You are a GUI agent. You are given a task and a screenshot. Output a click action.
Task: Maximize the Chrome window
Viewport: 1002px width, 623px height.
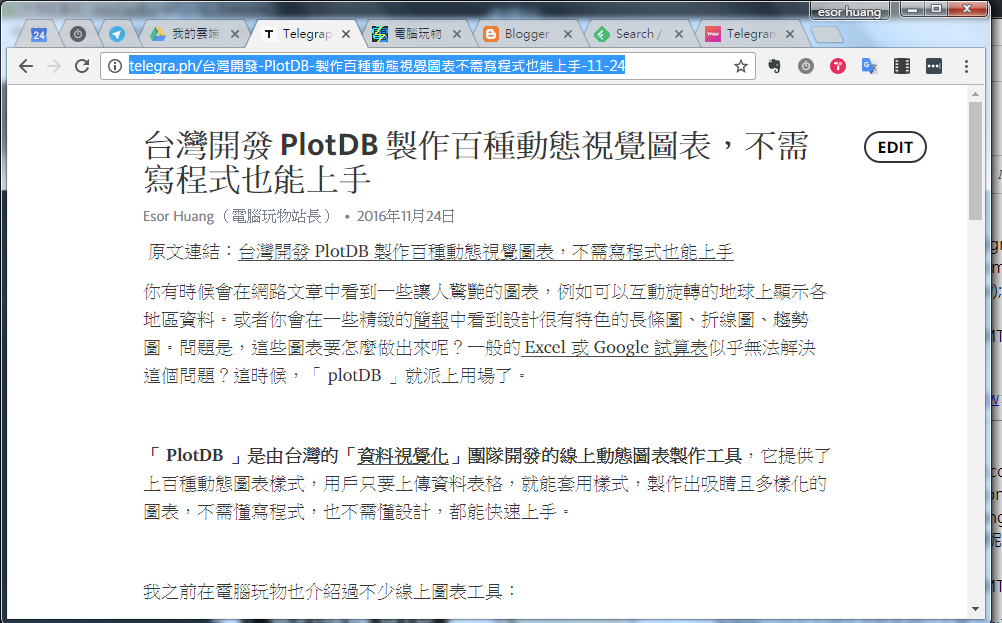(x=936, y=9)
